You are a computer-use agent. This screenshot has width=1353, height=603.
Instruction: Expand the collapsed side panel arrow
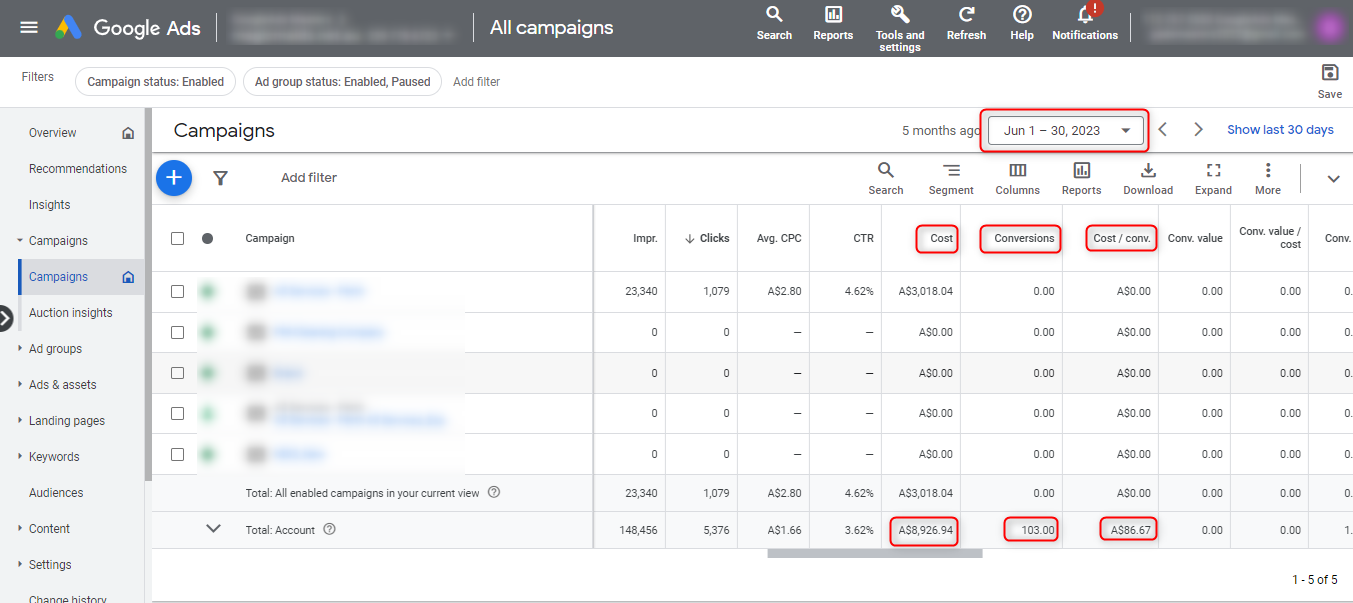[5, 318]
